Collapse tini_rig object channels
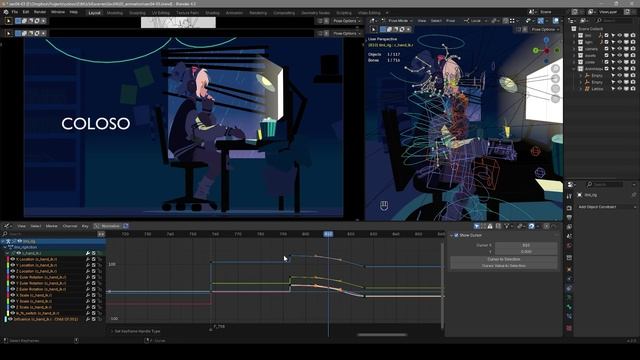Viewport: 640px width, 360px height. (3, 241)
